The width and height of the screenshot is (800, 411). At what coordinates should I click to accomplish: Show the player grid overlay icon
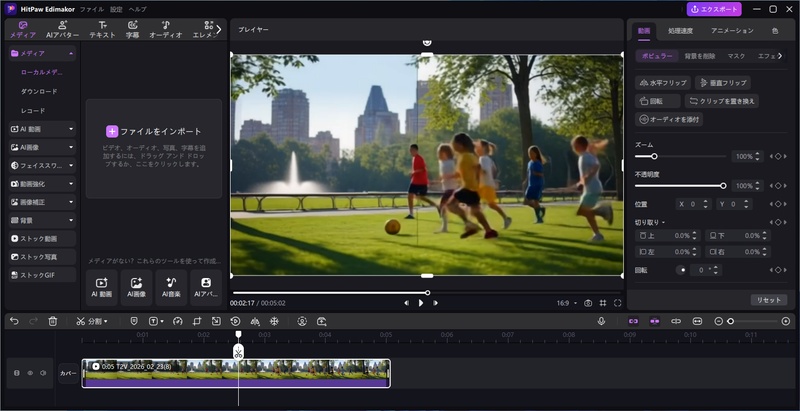pyautogui.click(x=603, y=303)
